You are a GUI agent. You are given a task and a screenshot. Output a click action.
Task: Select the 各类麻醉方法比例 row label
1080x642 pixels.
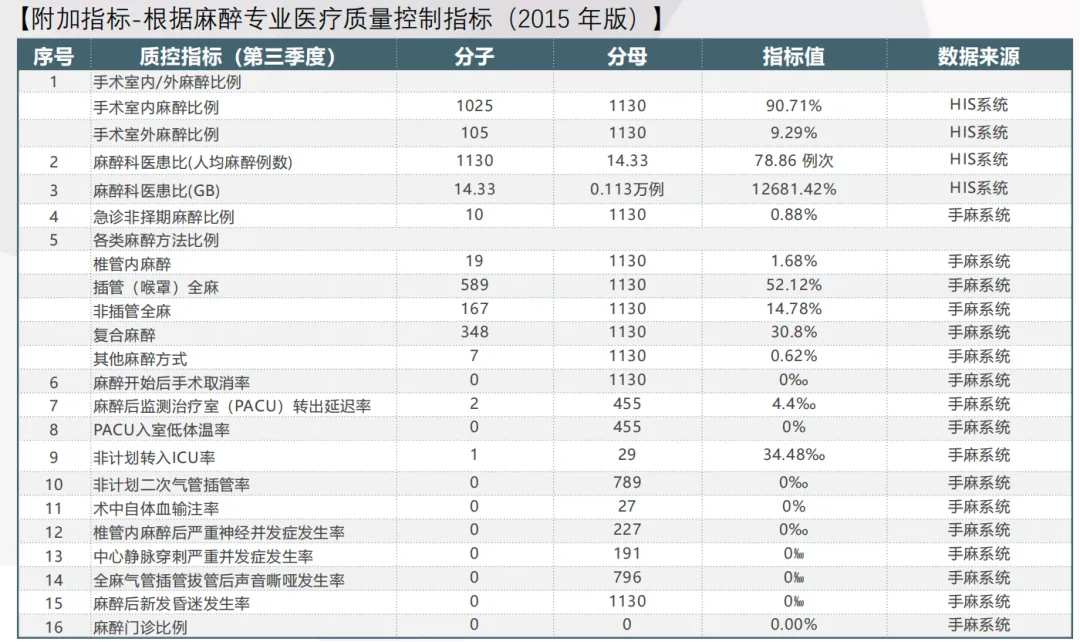pyautogui.click(x=156, y=240)
